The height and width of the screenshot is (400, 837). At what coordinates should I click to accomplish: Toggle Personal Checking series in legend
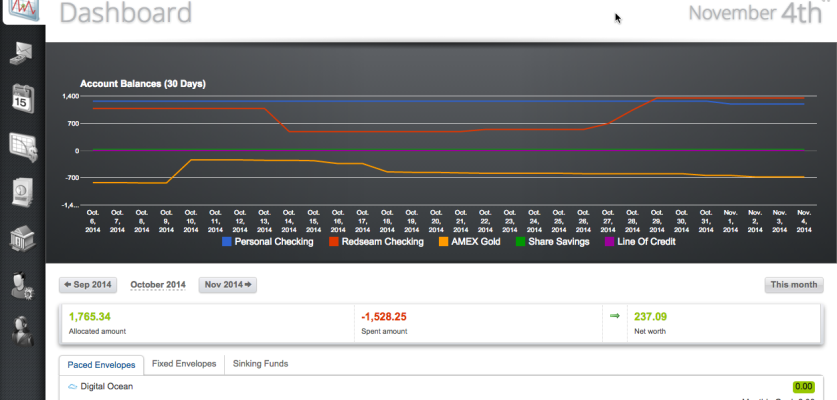click(268, 242)
